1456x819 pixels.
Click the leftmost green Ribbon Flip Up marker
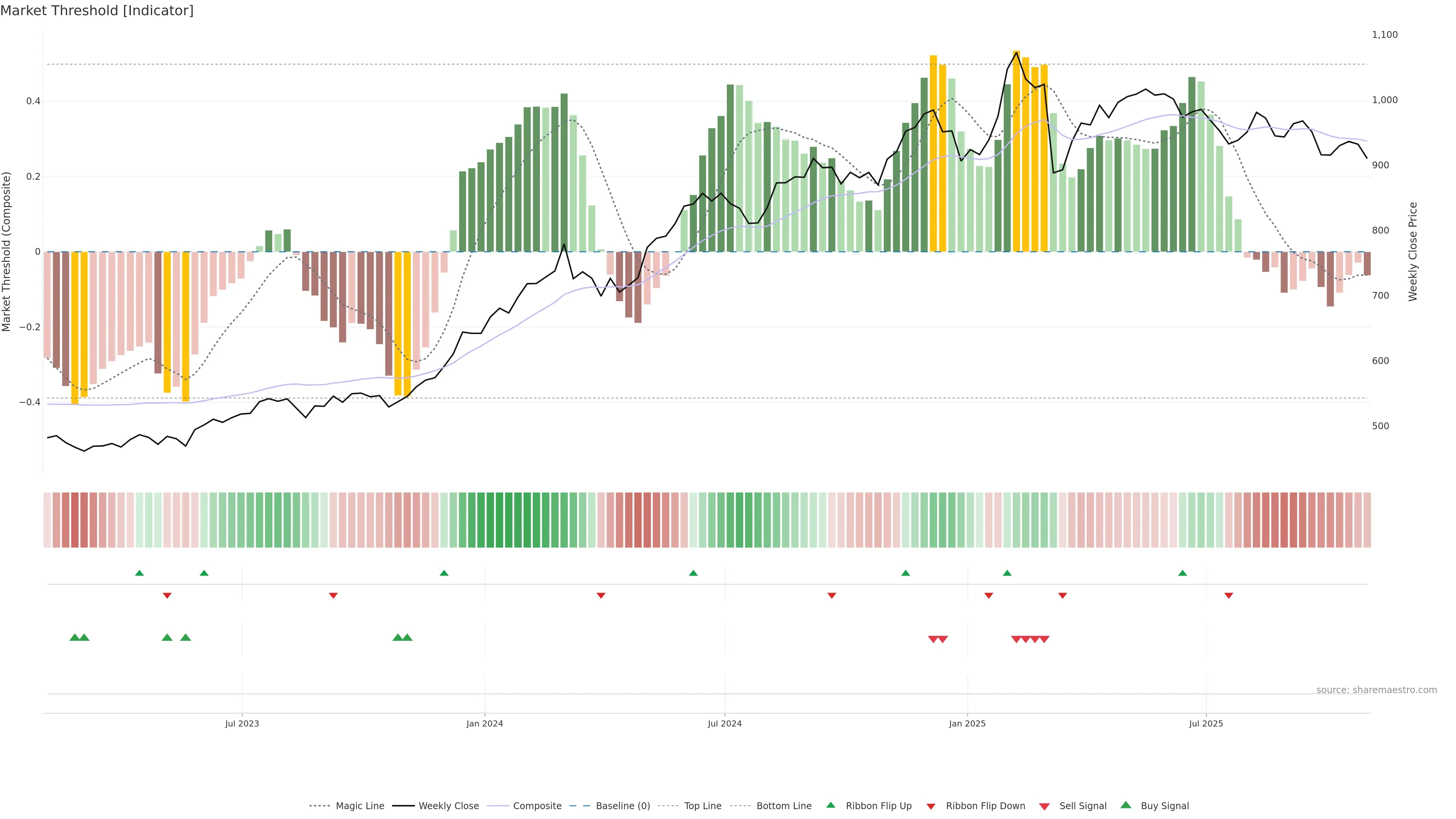coord(140,573)
